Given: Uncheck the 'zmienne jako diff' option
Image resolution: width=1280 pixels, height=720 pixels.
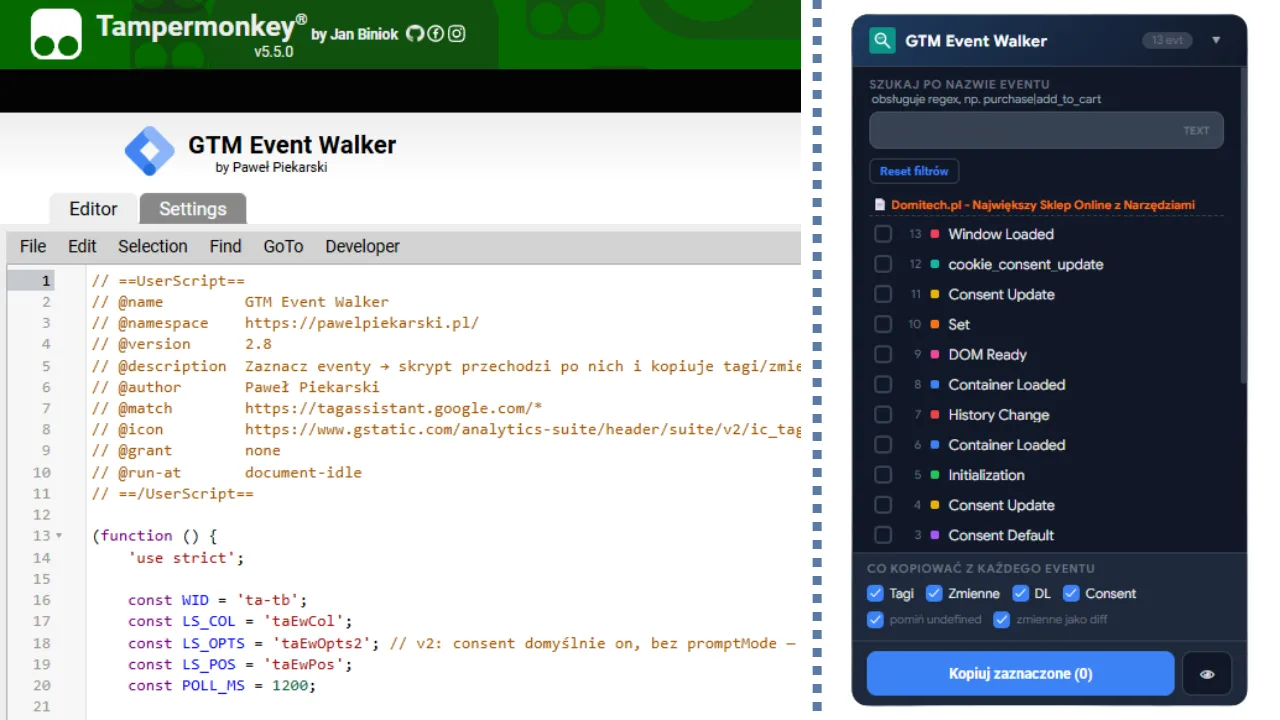Looking at the screenshot, I should pyautogui.click(x=1002, y=620).
